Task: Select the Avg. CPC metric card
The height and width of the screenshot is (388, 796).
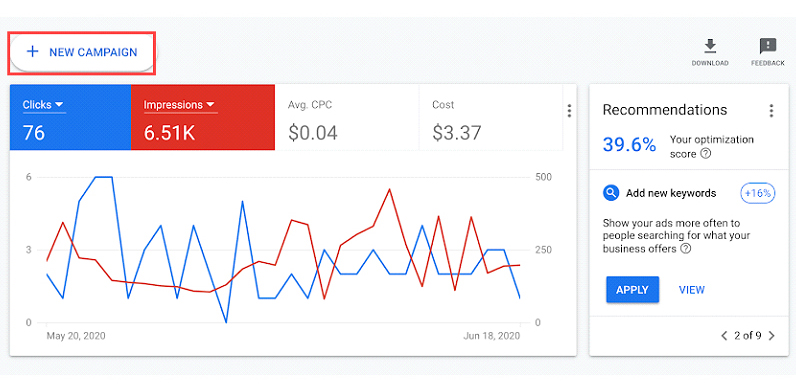Action: tap(347, 117)
